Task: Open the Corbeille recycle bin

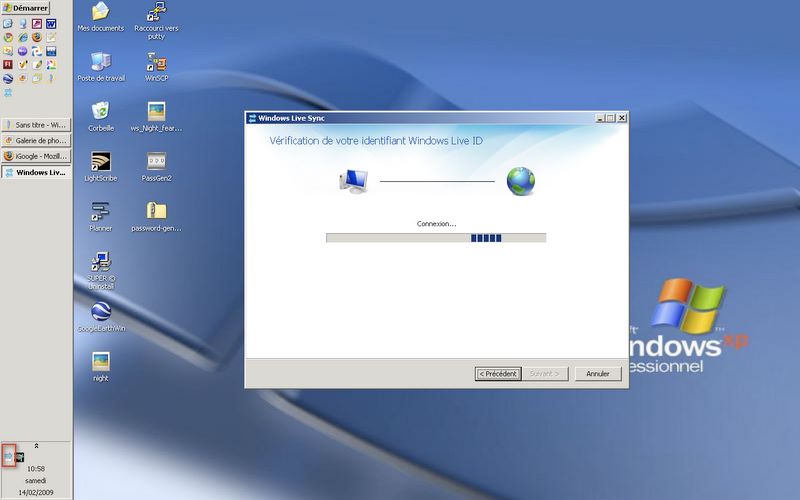Action: click(101, 117)
